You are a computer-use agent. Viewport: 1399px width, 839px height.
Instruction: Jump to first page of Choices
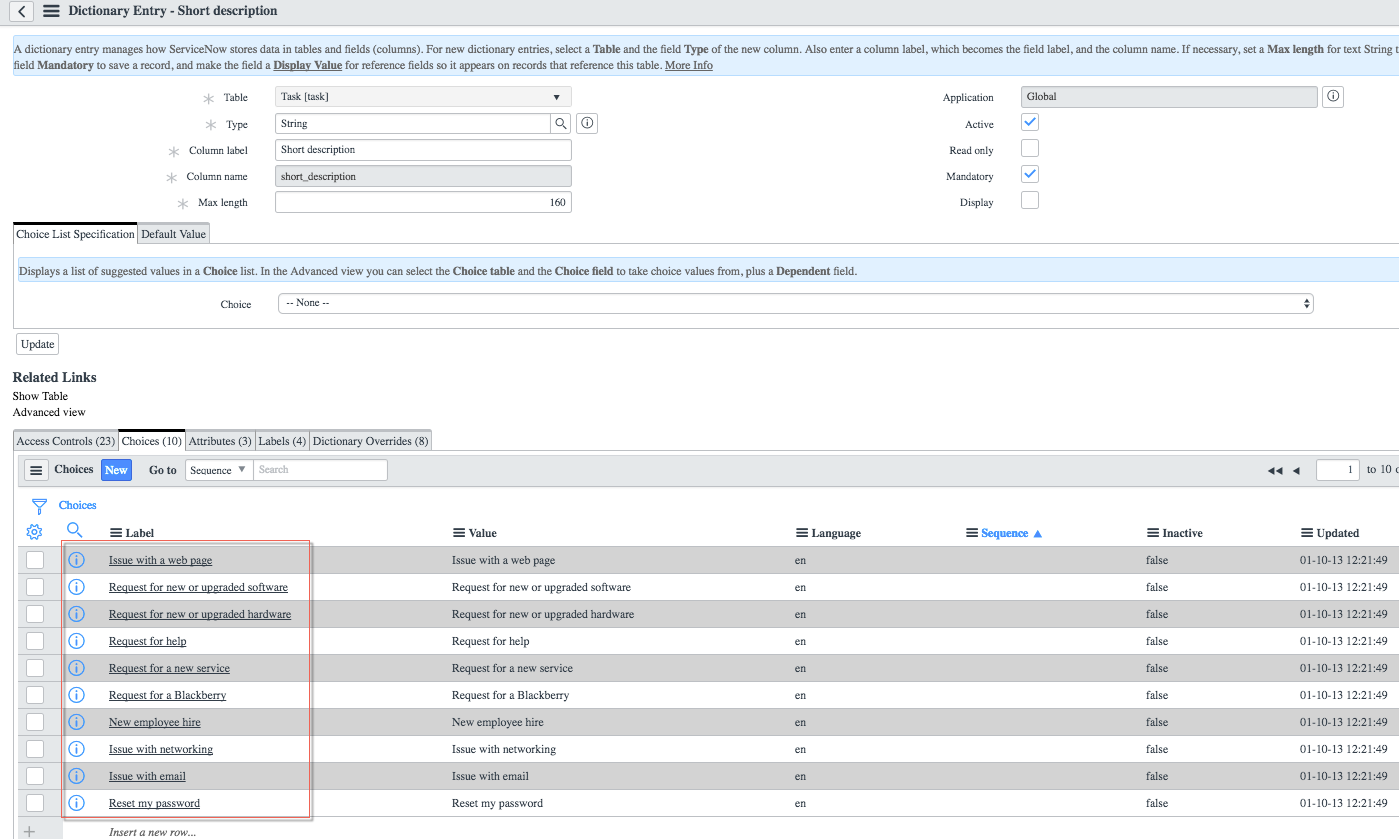(x=1274, y=471)
